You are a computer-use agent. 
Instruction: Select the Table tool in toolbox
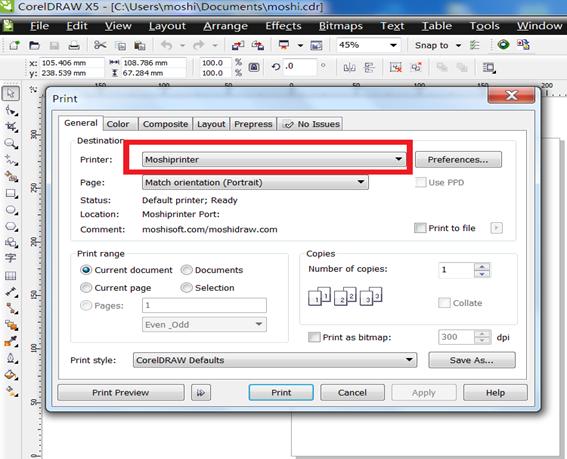click(x=11, y=276)
